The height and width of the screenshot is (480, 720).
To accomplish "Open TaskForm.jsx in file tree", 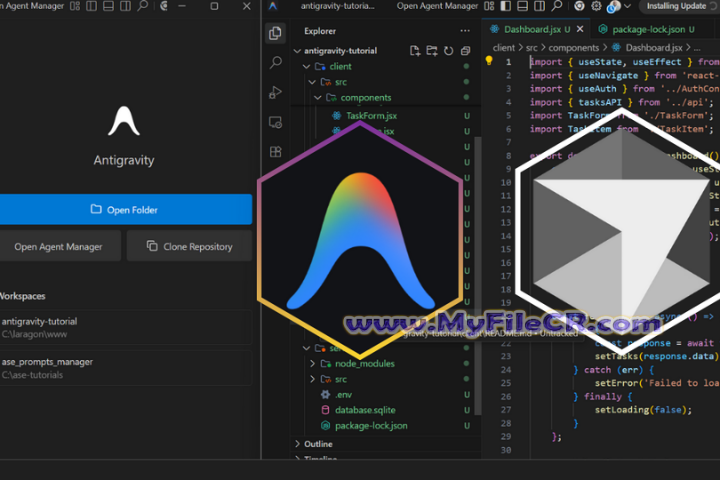I will [371, 116].
